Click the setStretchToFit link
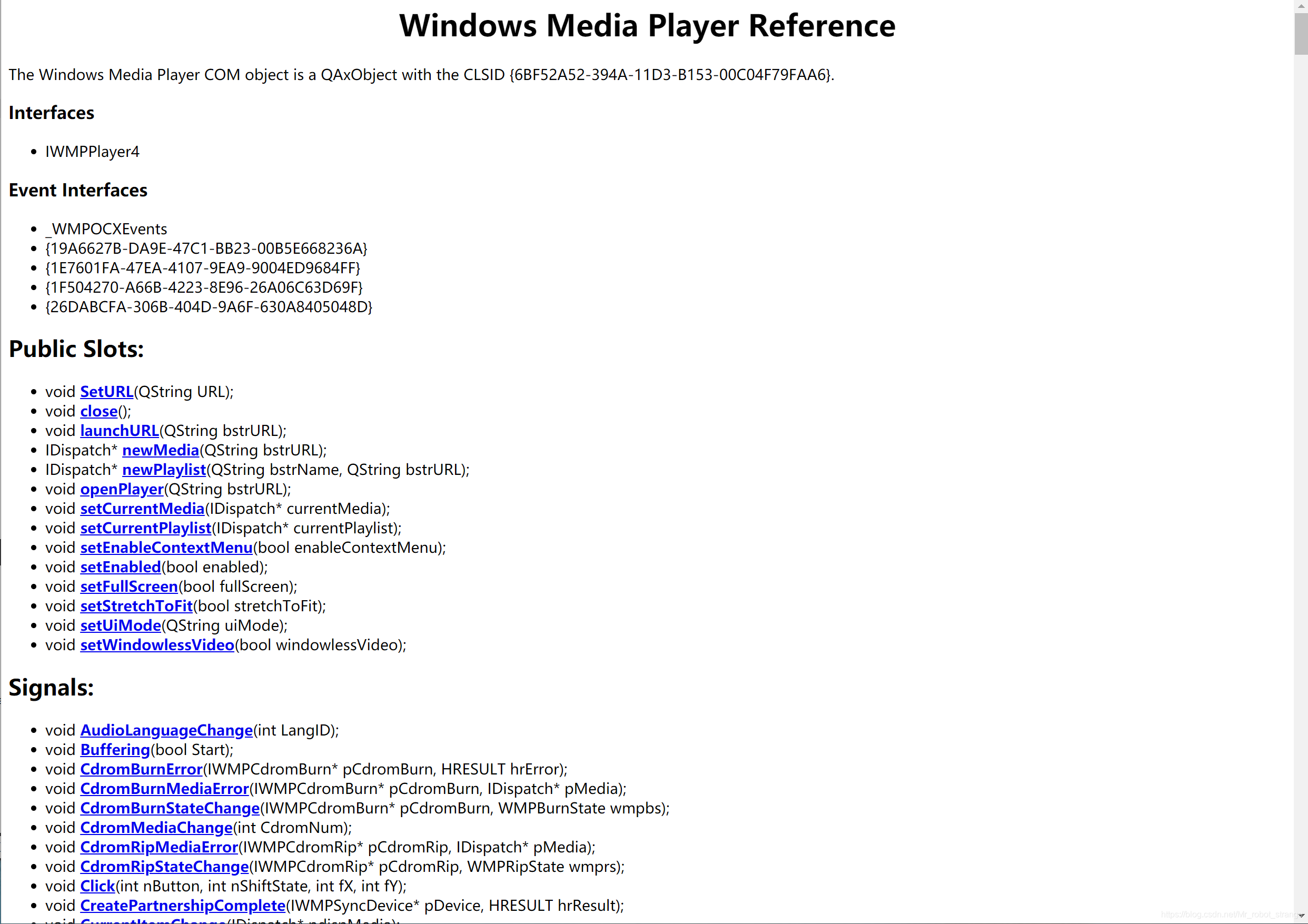 click(137, 605)
